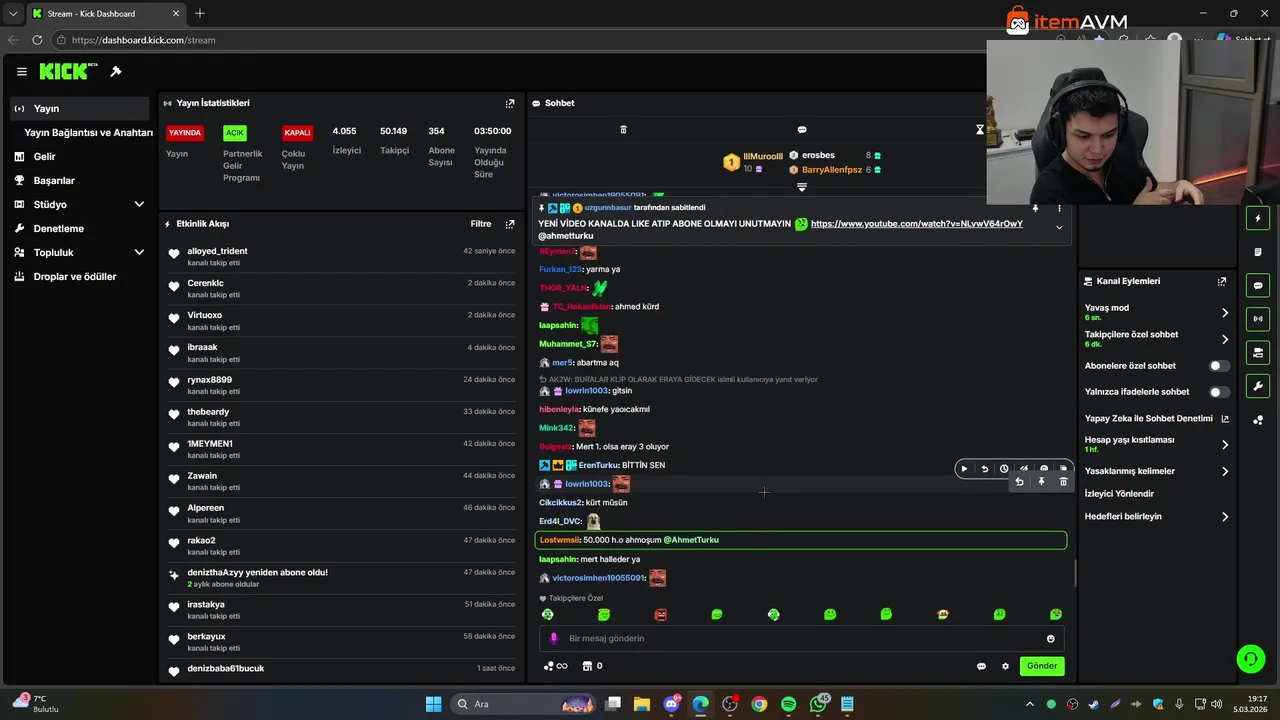Viewport: 1280px width, 720px height.
Task: Open Yayın Bağlantısı ve Anahtarı page
Action: pyautogui.click(x=88, y=132)
